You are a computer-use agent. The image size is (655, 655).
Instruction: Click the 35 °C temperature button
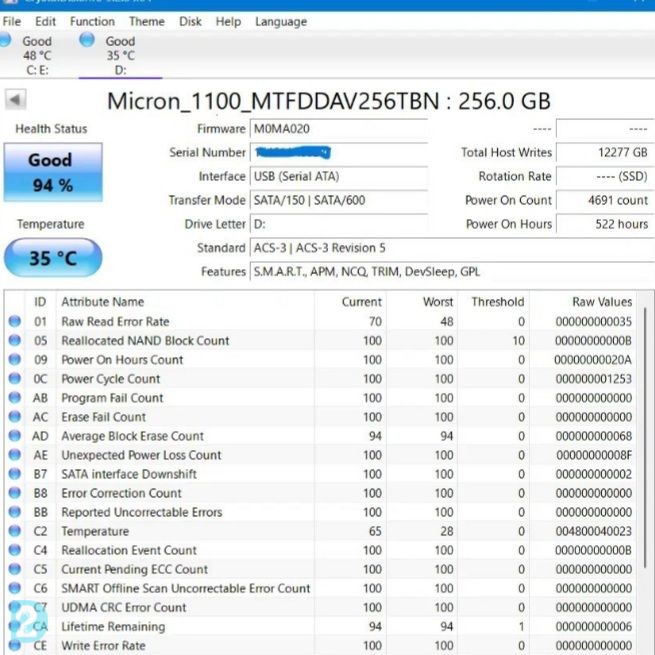[x=53, y=258]
